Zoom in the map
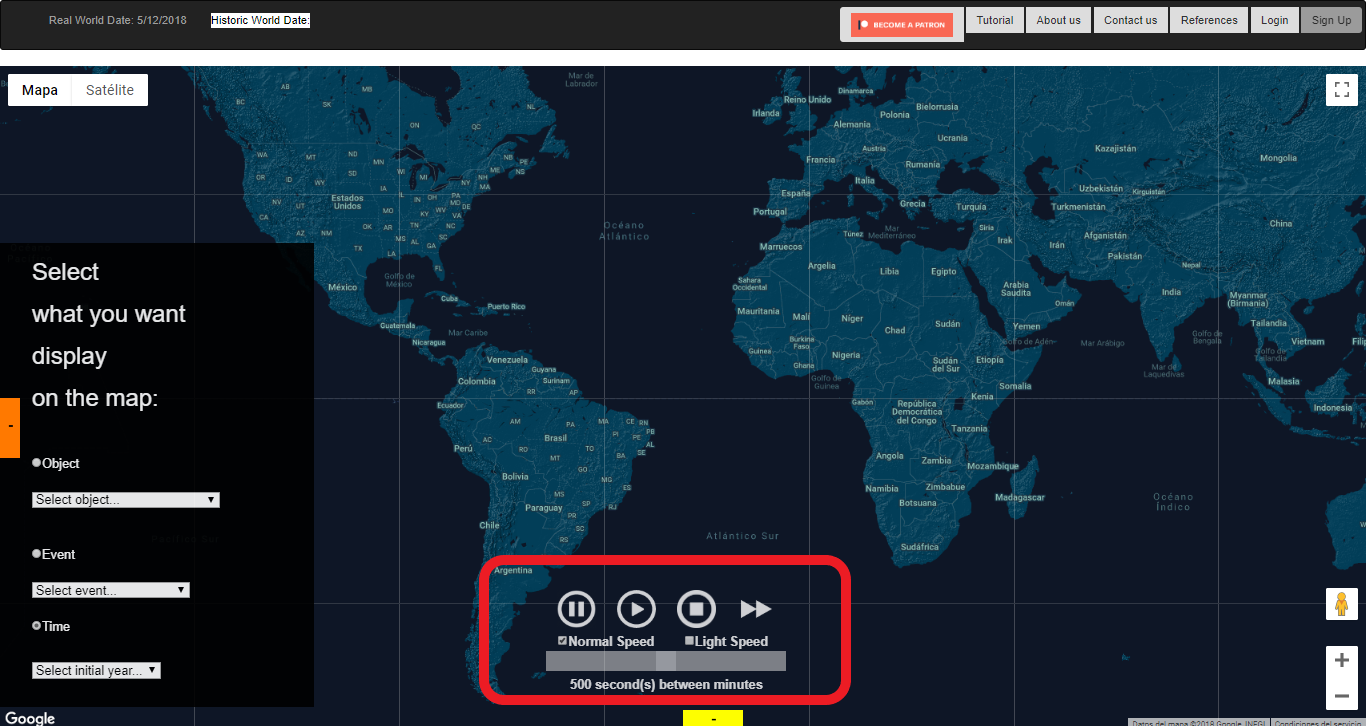This screenshot has width=1366, height=726. pyautogui.click(x=1342, y=660)
